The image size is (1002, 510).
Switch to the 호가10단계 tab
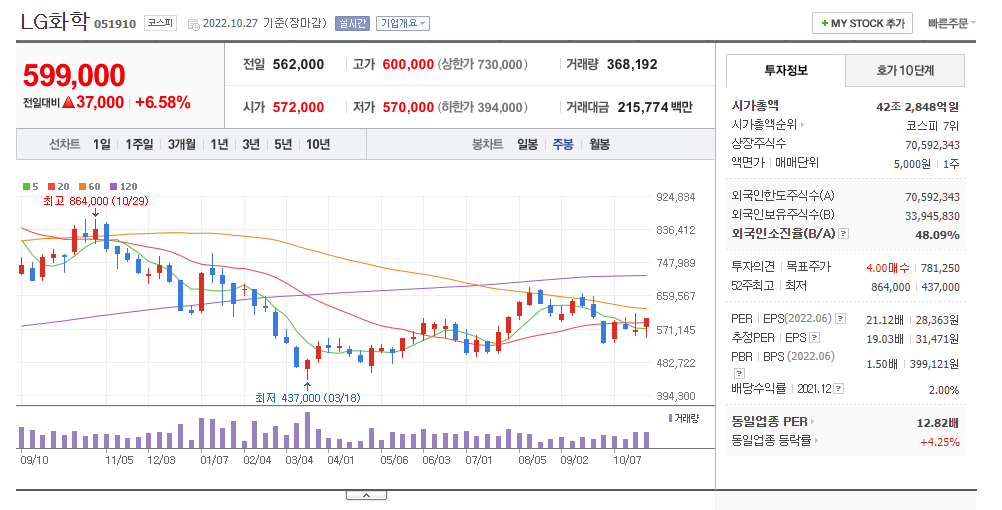pyautogui.click(x=905, y=70)
